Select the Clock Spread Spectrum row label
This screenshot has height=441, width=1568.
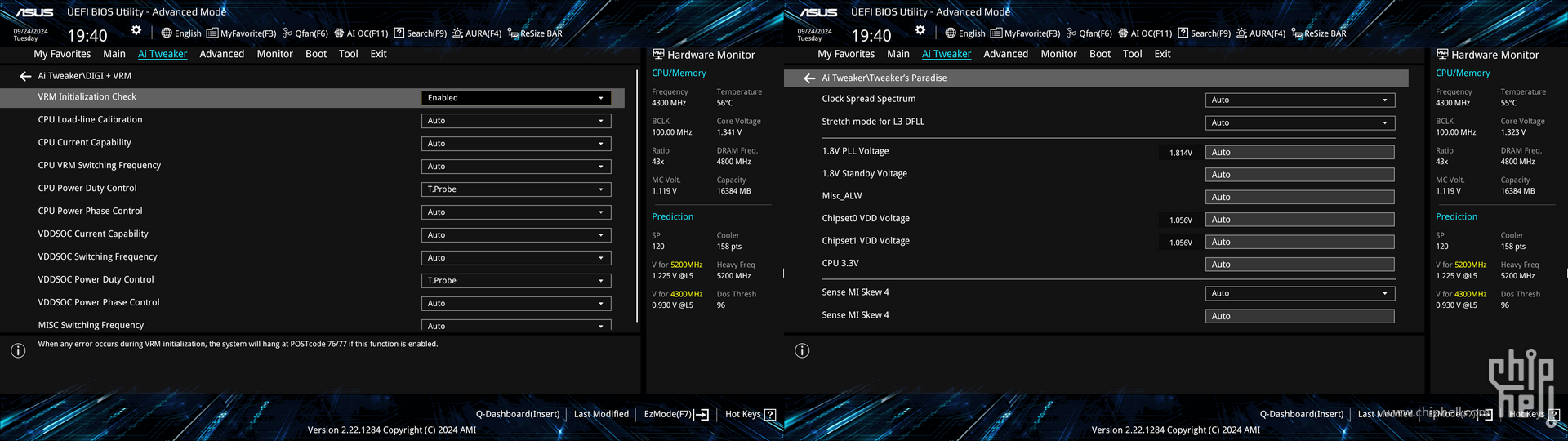869,100
